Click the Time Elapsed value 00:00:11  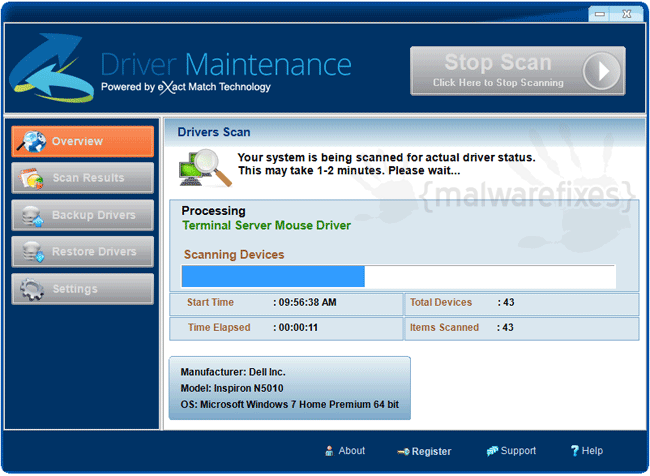coord(298,328)
